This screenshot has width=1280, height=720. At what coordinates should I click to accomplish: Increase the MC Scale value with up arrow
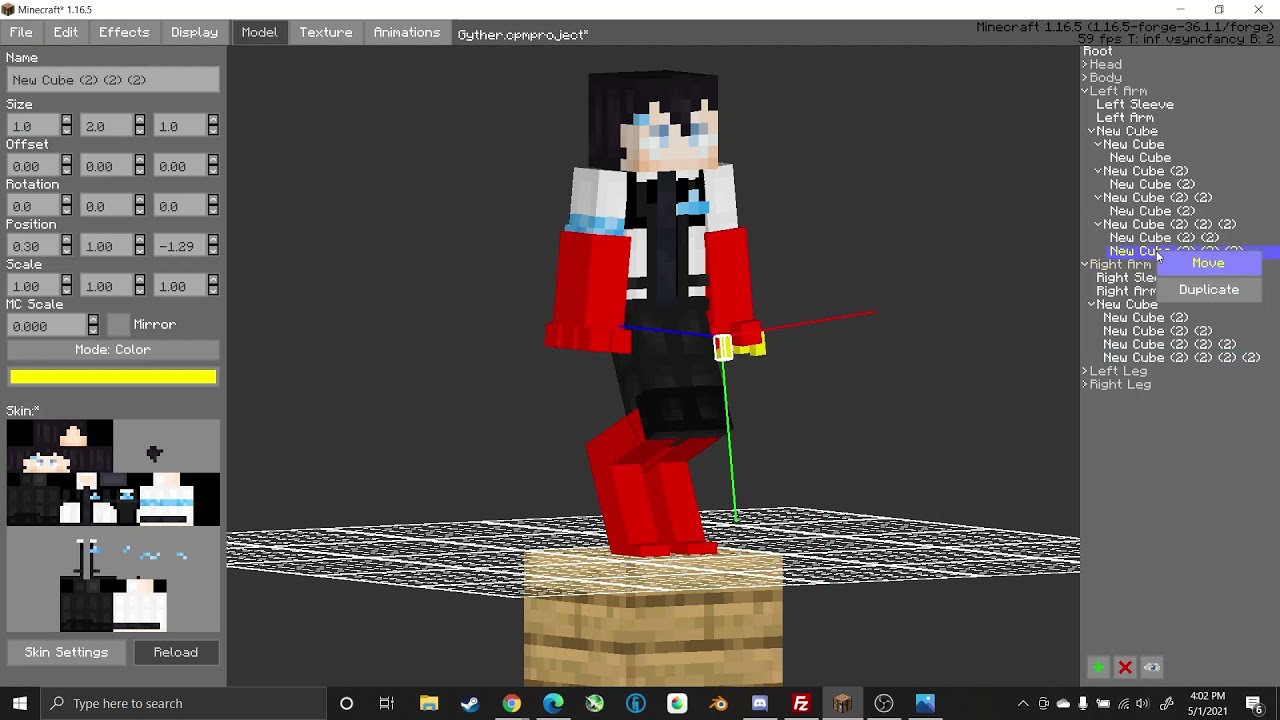[93, 321]
